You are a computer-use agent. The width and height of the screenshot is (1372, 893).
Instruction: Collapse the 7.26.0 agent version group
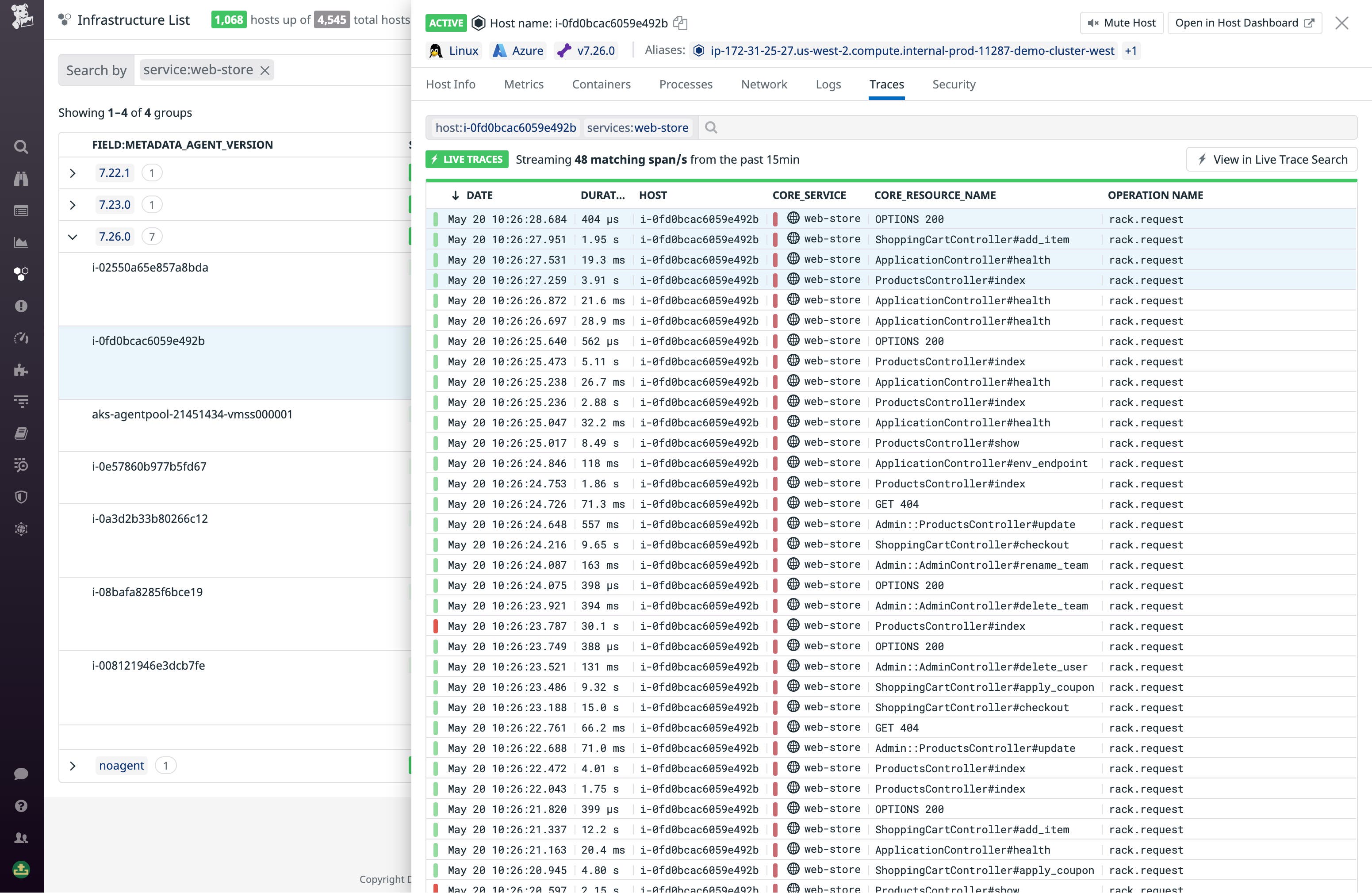(73, 236)
